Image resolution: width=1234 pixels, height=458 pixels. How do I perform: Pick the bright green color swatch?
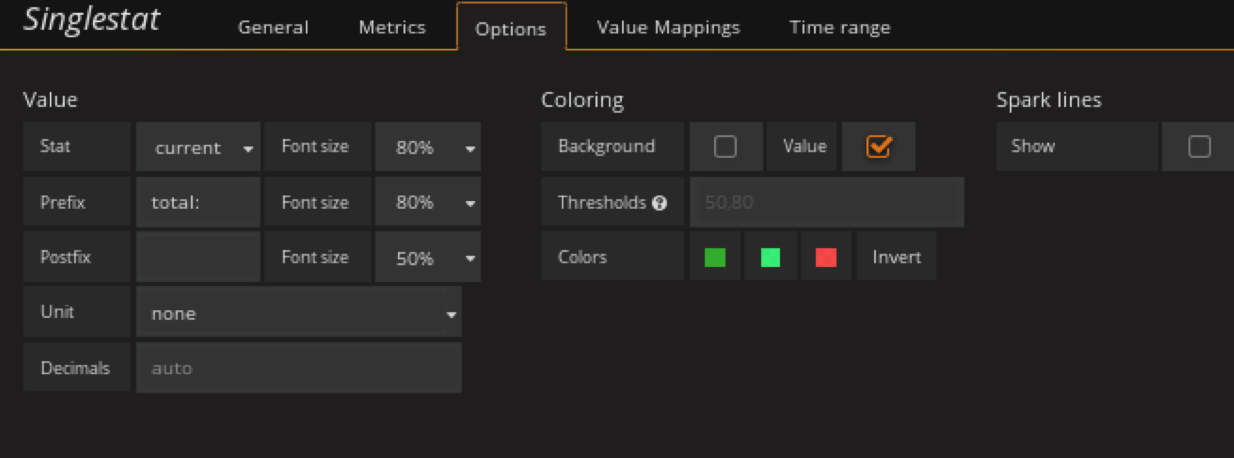click(x=770, y=257)
